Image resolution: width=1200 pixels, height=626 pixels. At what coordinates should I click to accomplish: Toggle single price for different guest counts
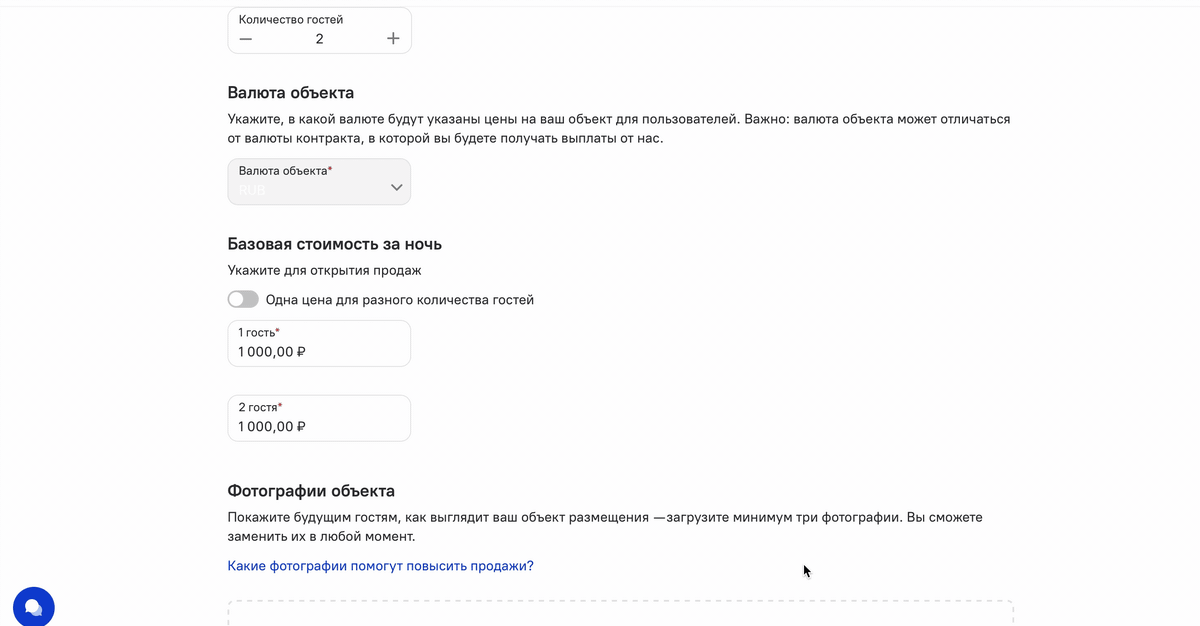coord(243,299)
